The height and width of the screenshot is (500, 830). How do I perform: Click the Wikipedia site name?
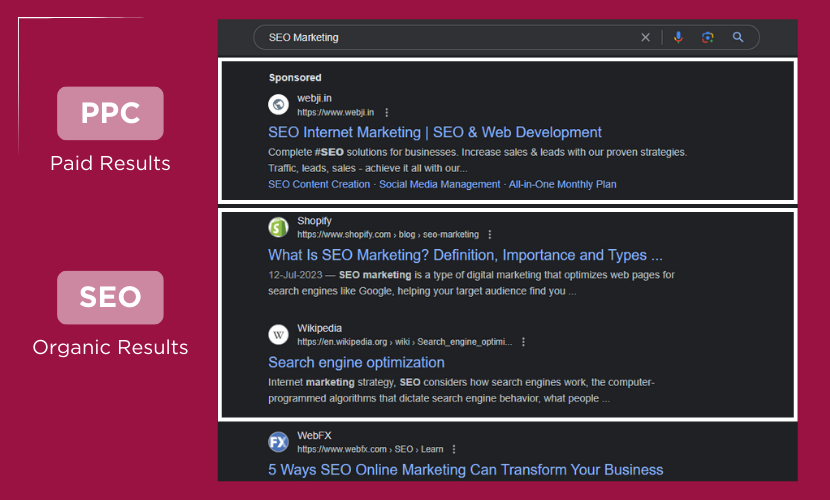coord(319,329)
